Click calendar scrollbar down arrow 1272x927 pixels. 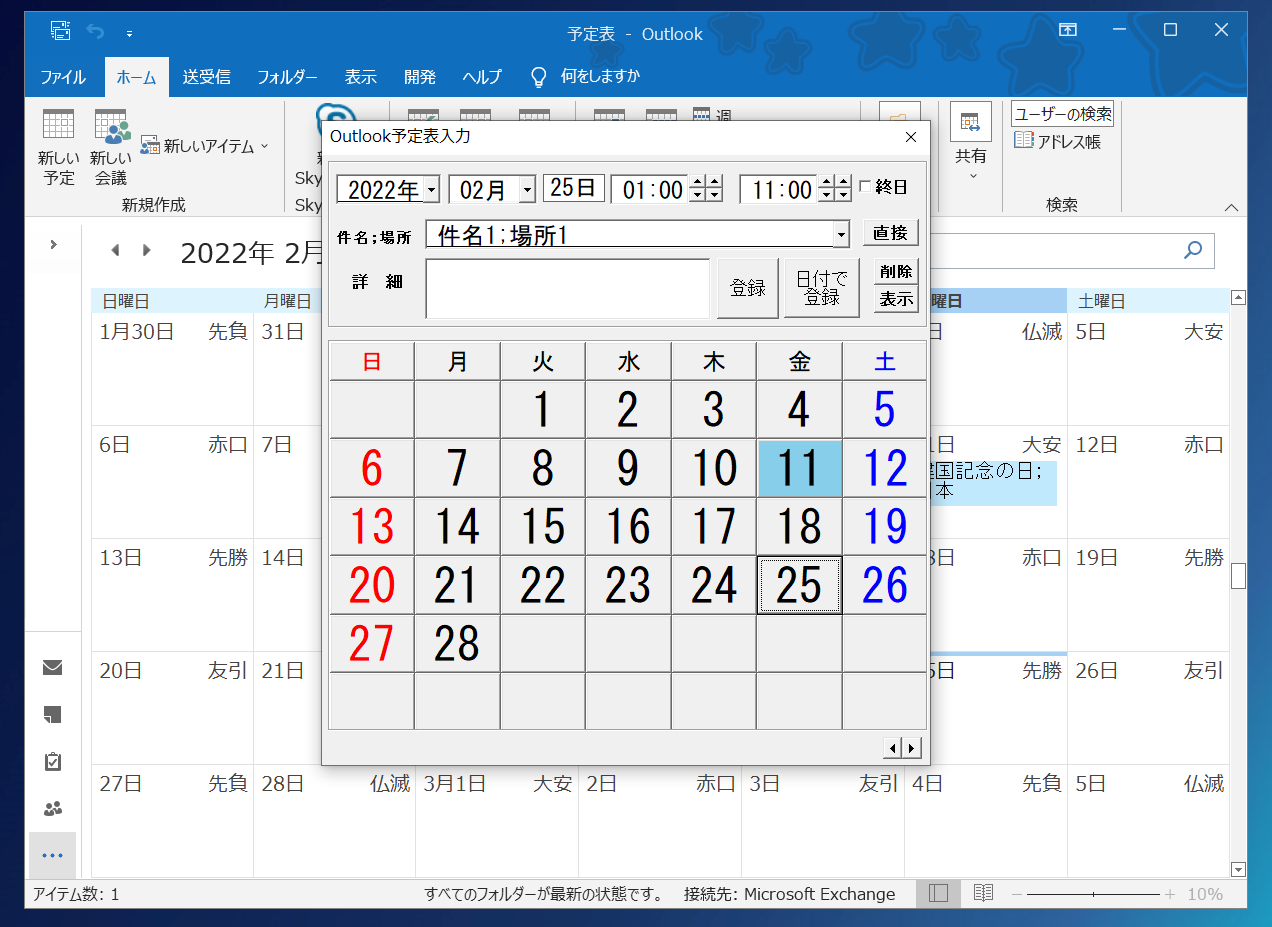tap(1238, 870)
